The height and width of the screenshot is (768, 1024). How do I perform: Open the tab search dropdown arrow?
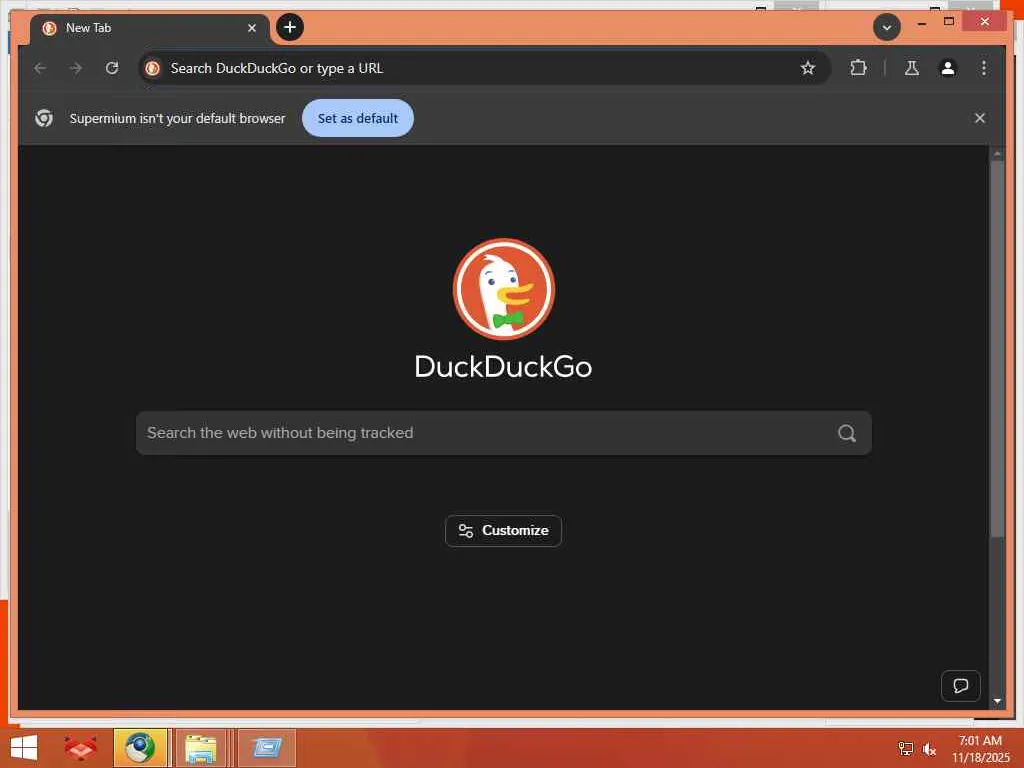coord(886,27)
